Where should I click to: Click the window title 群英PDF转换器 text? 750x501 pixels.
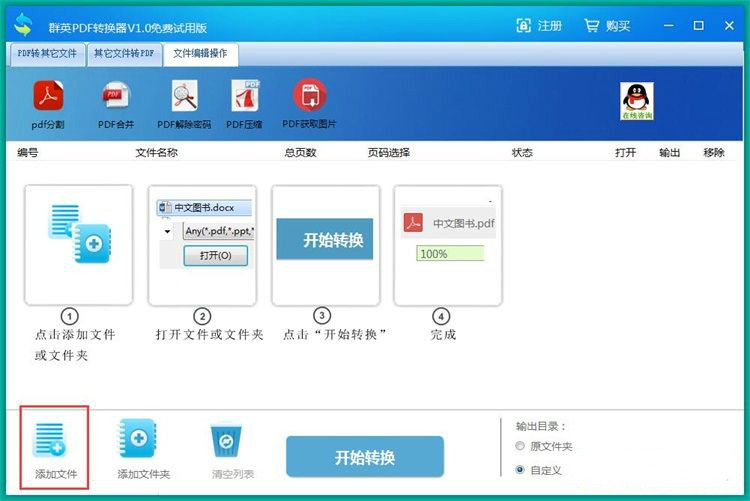tap(128, 28)
